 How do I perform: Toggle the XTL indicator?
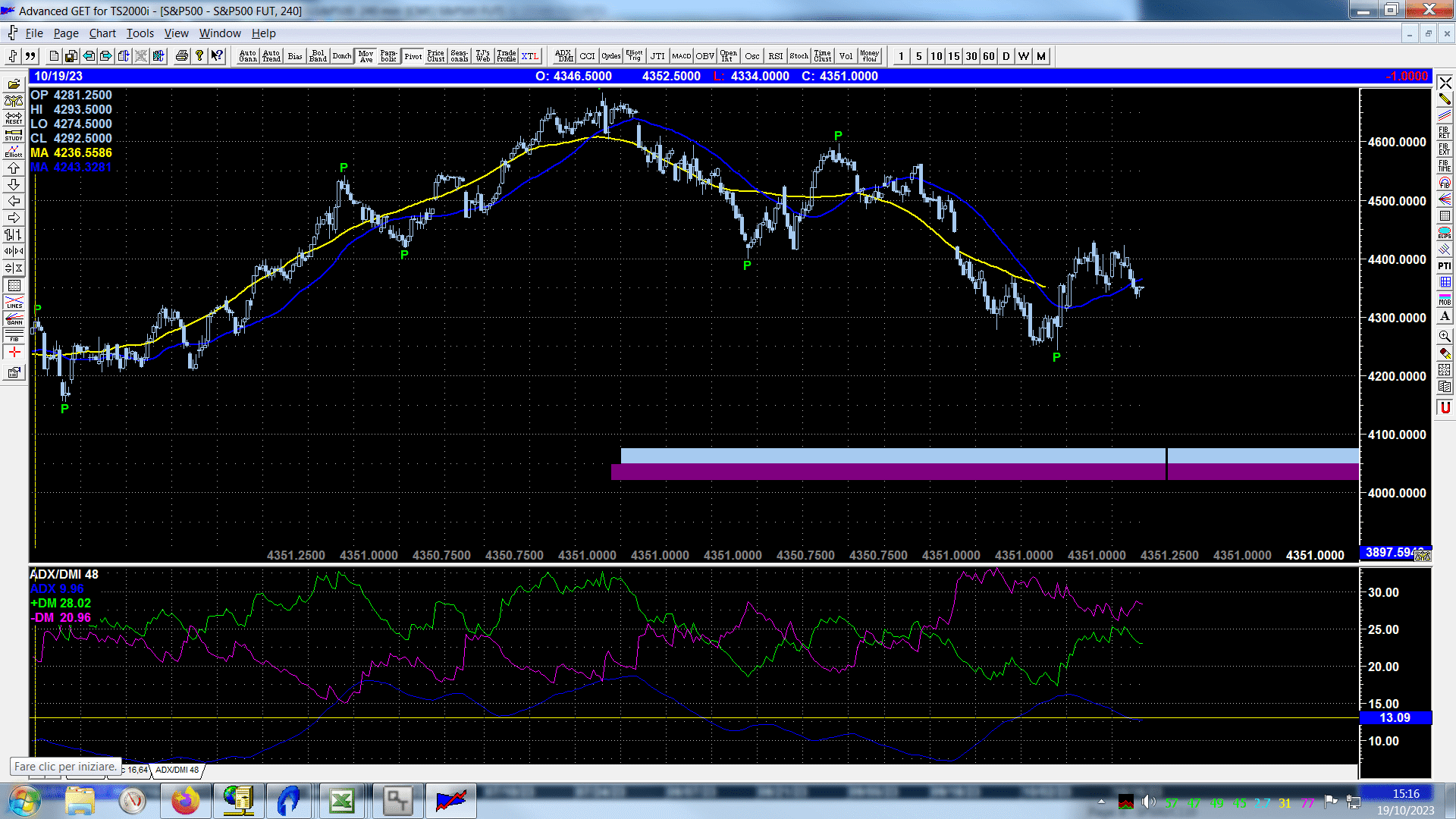530,56
